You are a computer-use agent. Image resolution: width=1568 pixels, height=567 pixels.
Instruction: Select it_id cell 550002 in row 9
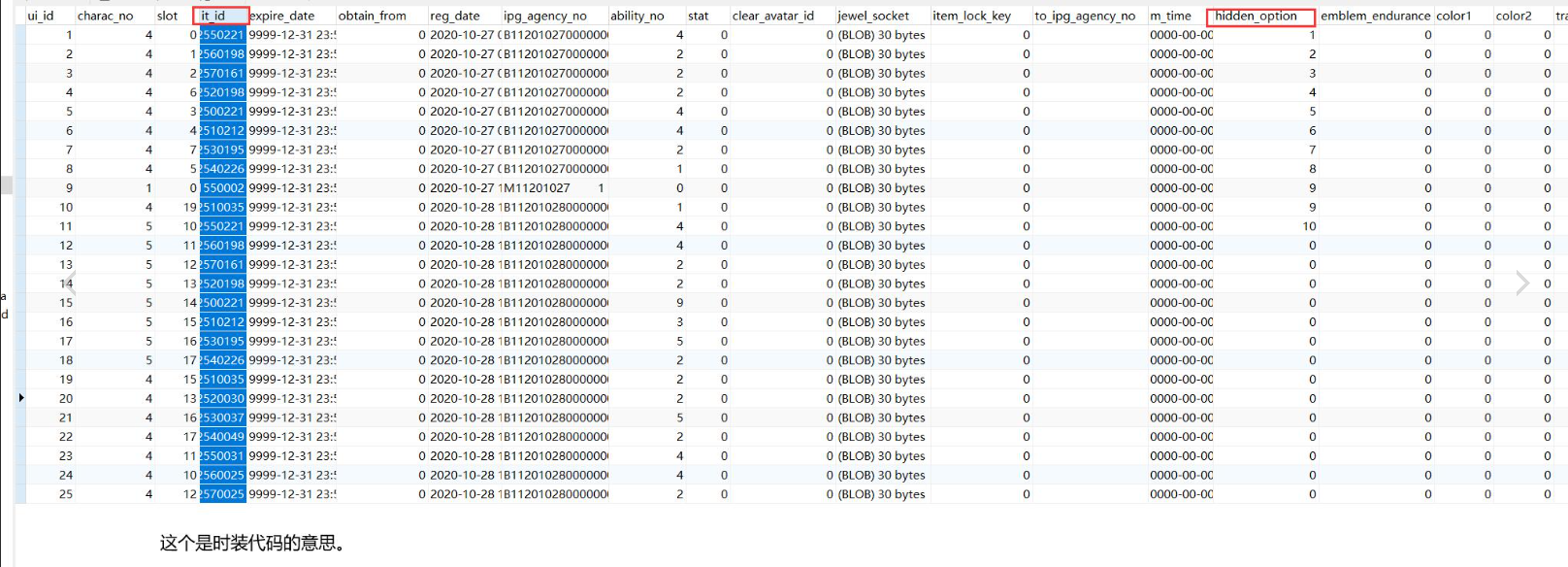223,188
